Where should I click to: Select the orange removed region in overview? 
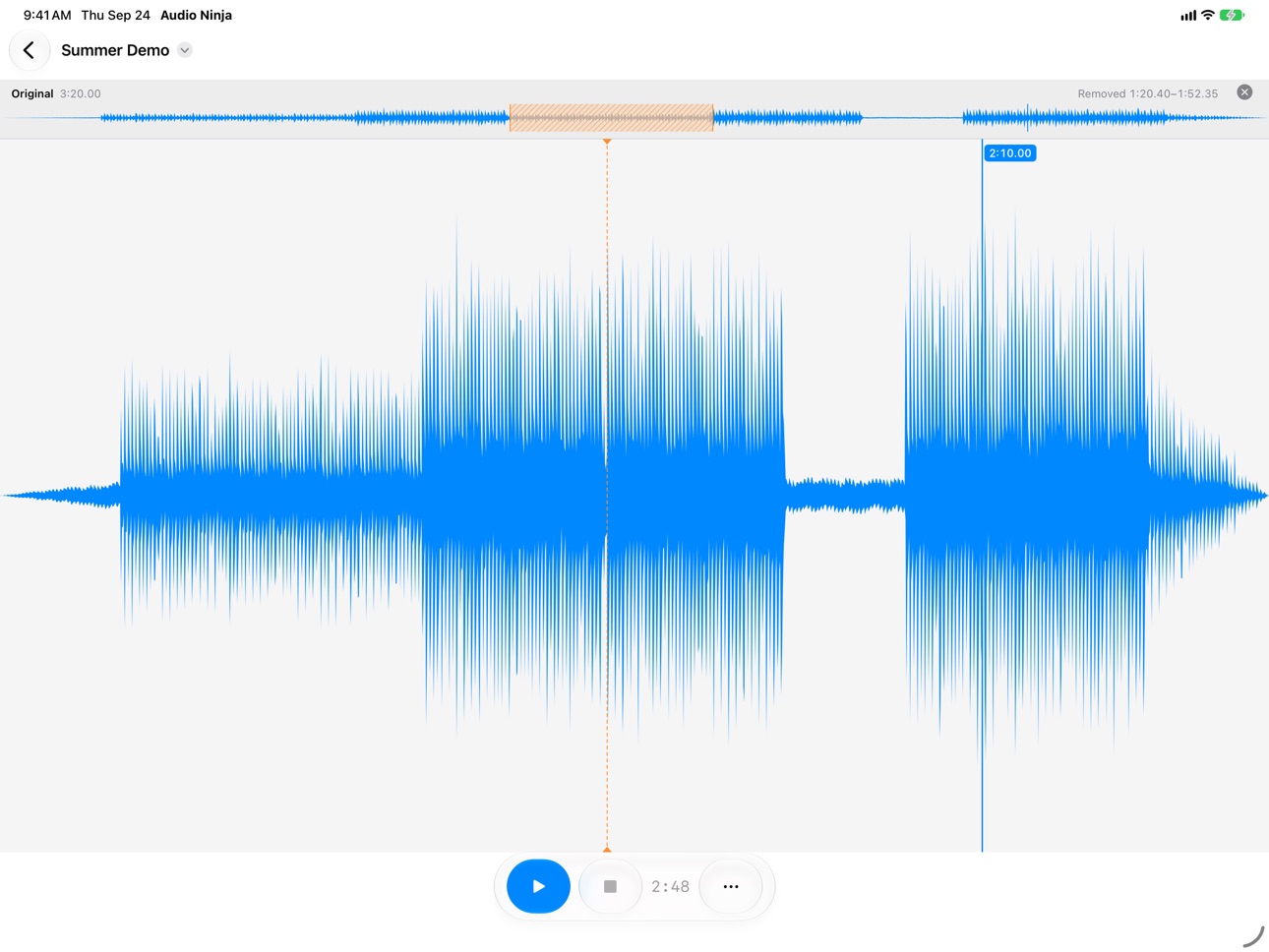click(x=611, y=118)
